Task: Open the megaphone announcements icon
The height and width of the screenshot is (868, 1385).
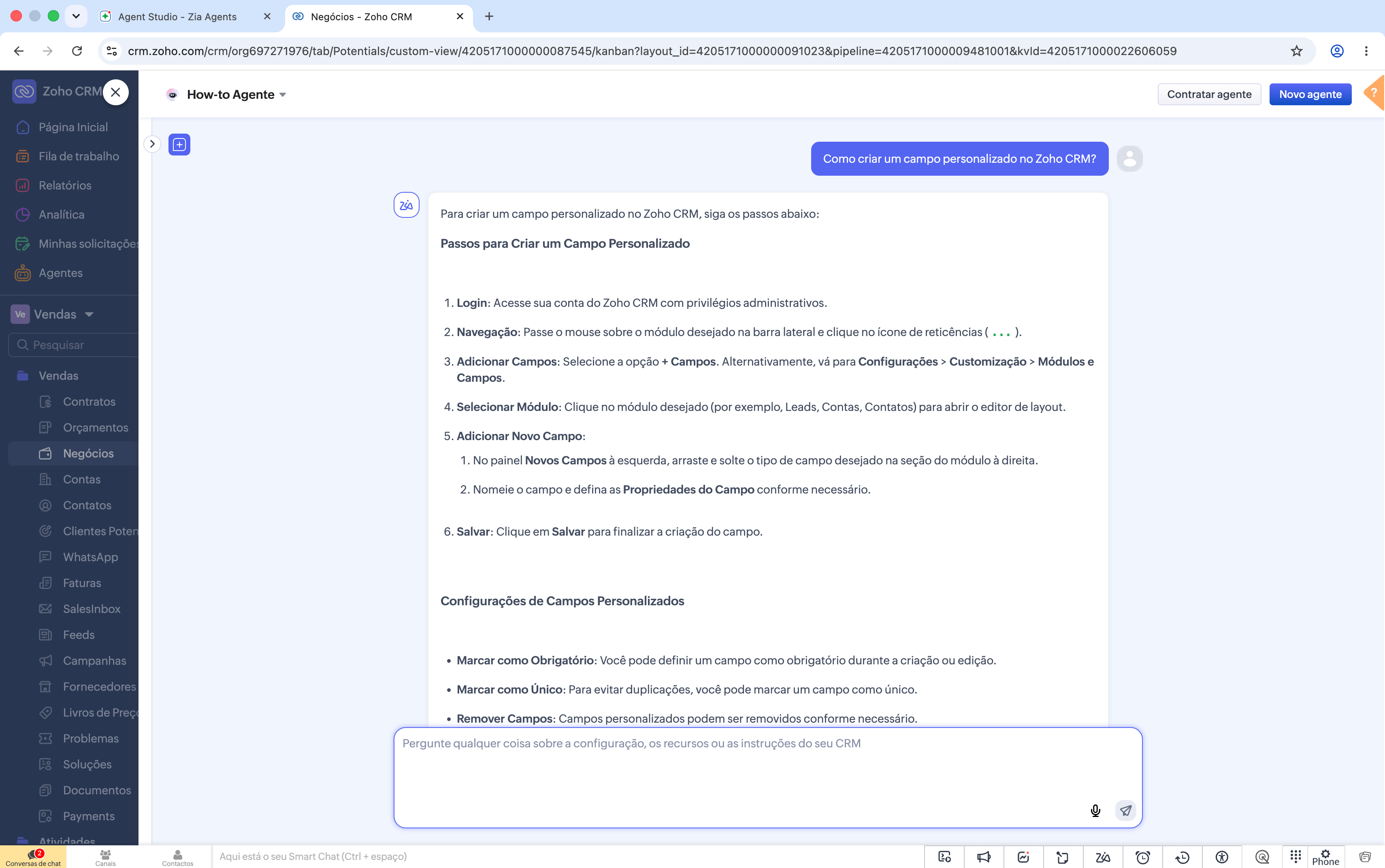Action: tap(984, 857)
